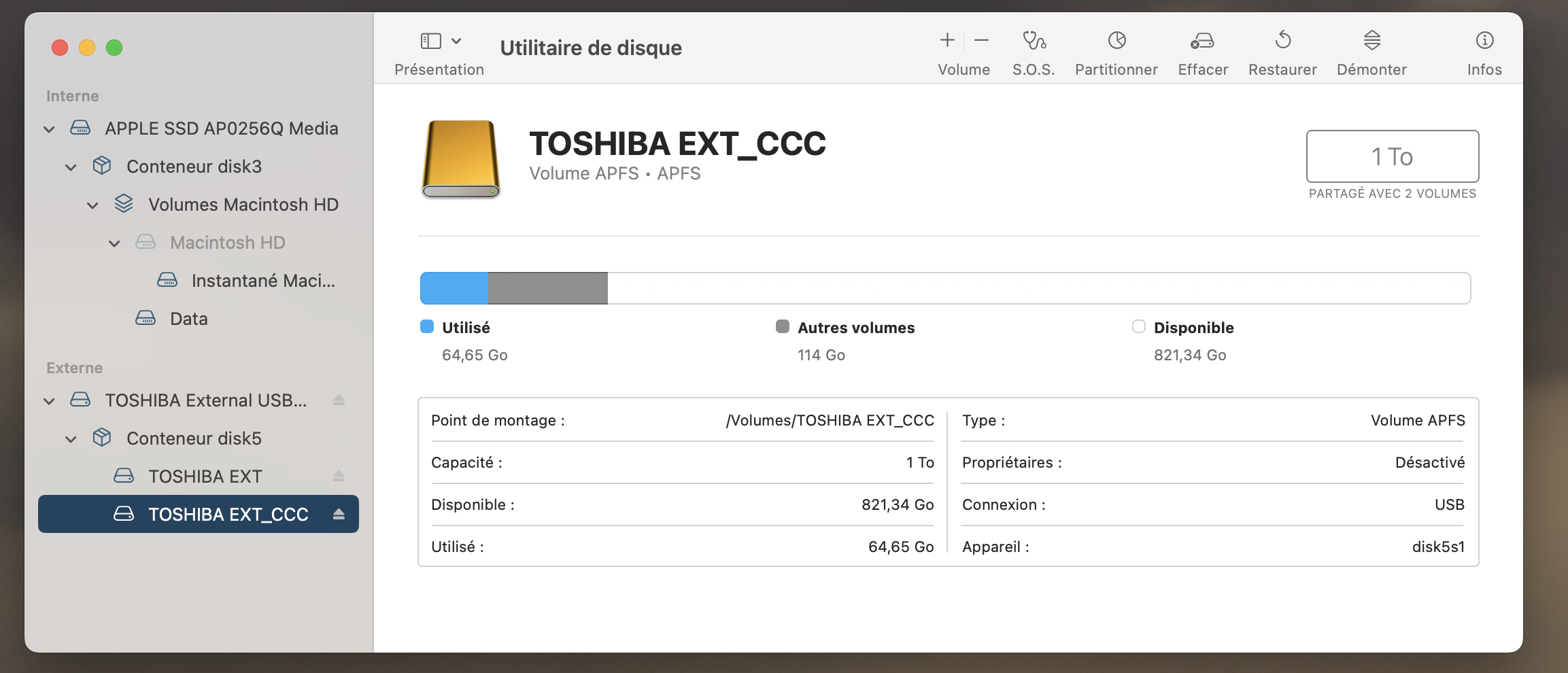Click the mount point /Volumes/TOSHIBA EXT_CCC value
1568x673 pixels.
[x=830, y=421]
